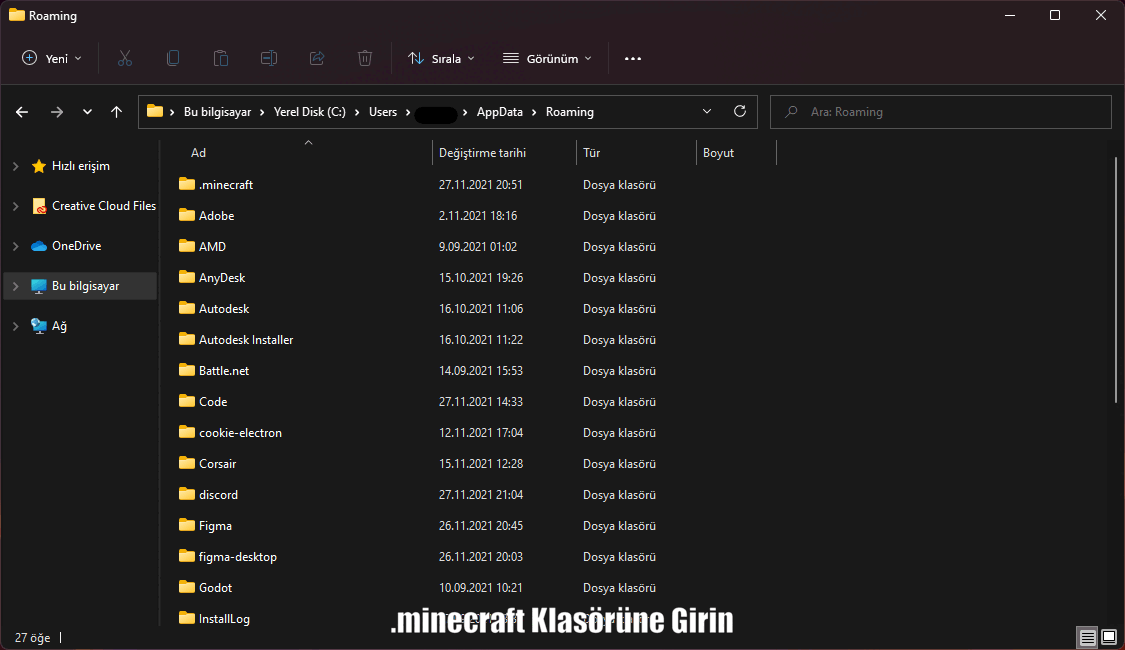Go back with the left arrow
1125x650 pixels.
(22, 112)
